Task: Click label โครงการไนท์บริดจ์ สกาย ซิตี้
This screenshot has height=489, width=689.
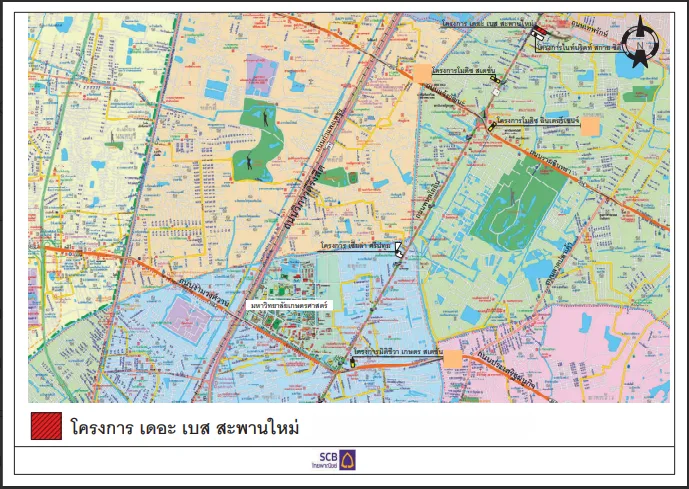Action: [x=579, y=47]
